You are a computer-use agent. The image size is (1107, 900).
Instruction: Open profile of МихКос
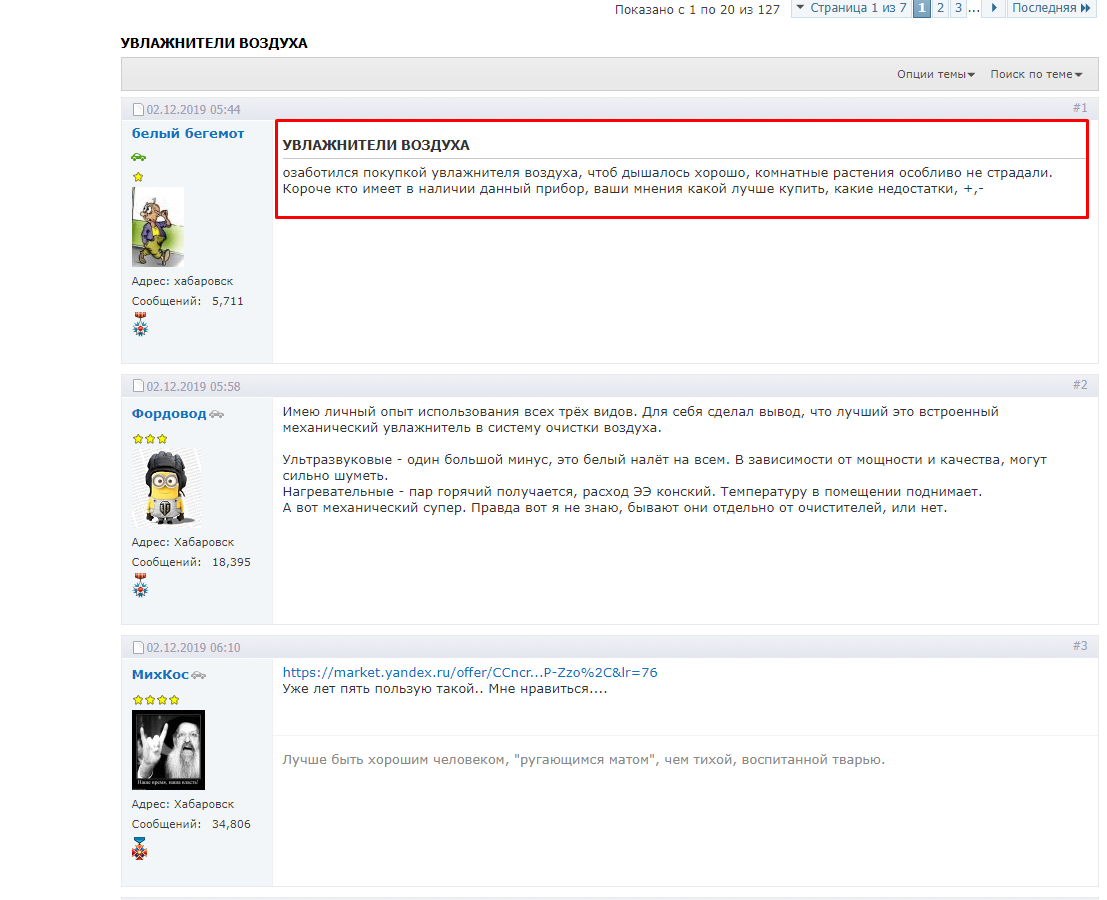[x=160, y=675]
